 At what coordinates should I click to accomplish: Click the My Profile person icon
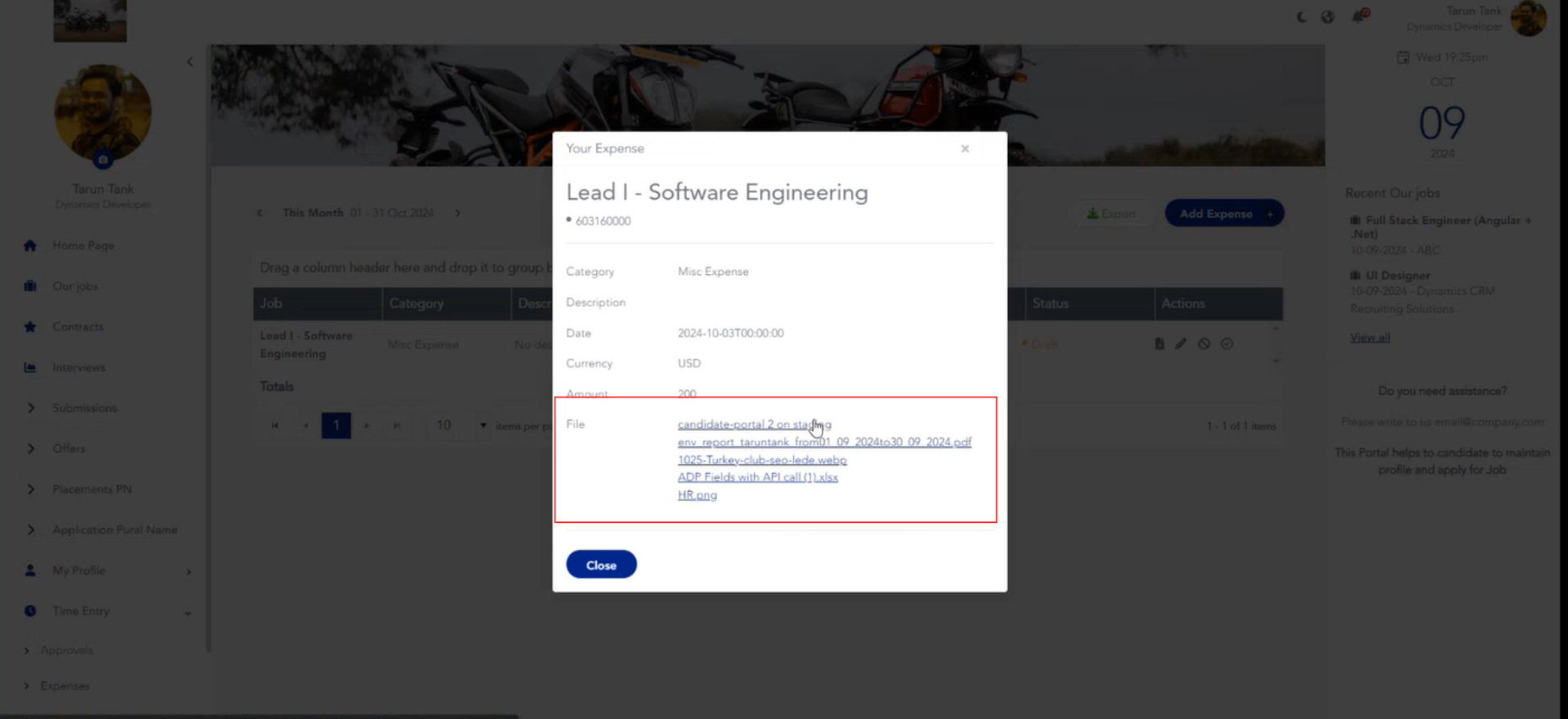30,570
